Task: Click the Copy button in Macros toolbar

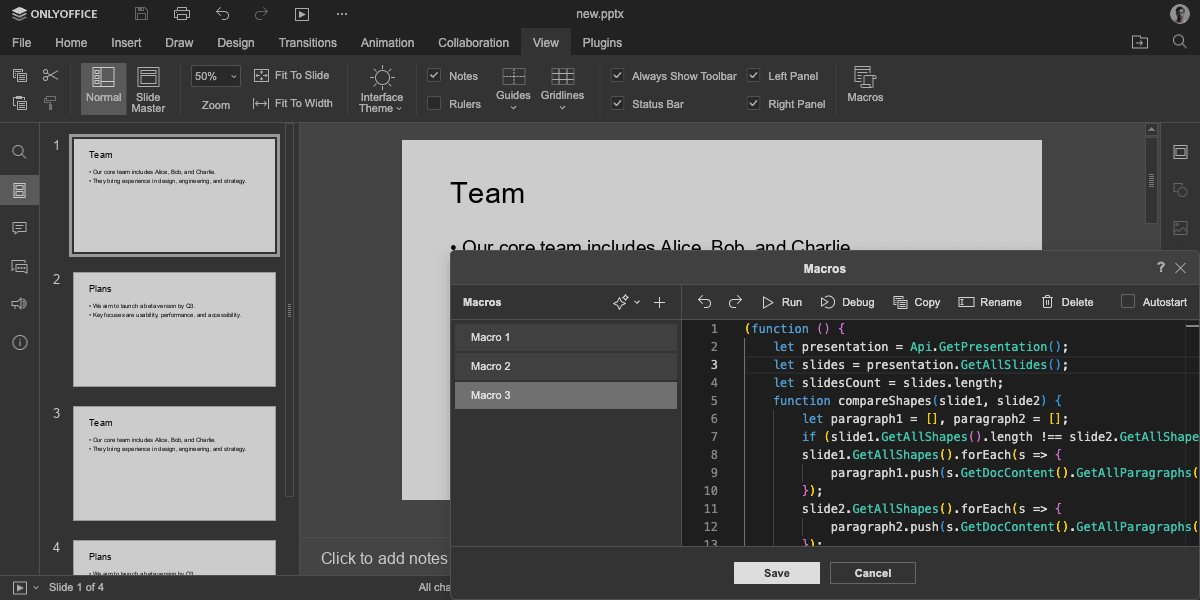Action: 916,302
